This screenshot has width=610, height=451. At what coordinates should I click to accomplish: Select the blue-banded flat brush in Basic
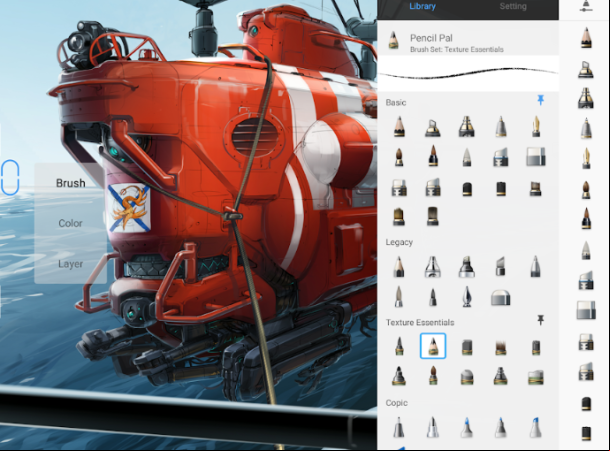click(501, 158)
